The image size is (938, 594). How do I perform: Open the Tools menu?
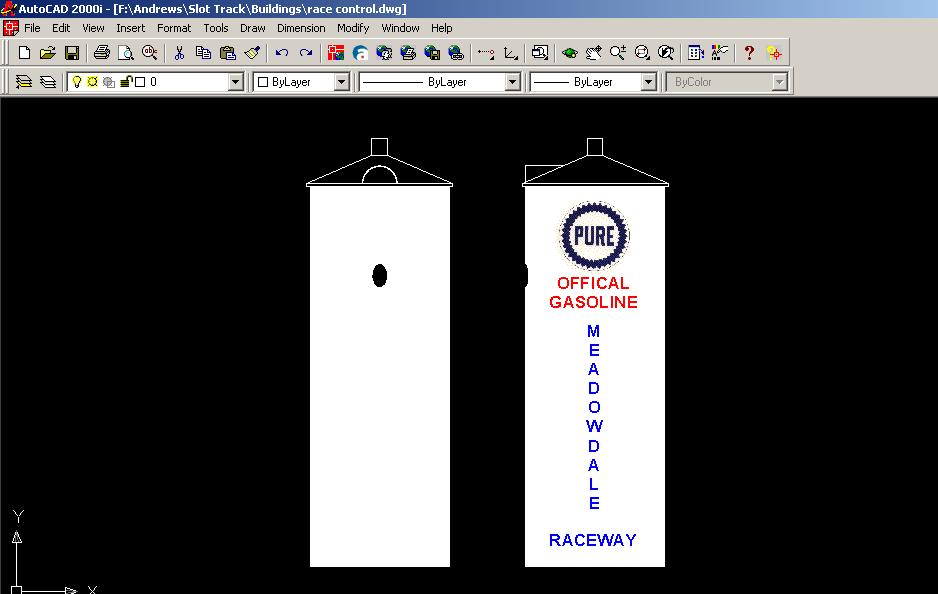pos(216,28)
